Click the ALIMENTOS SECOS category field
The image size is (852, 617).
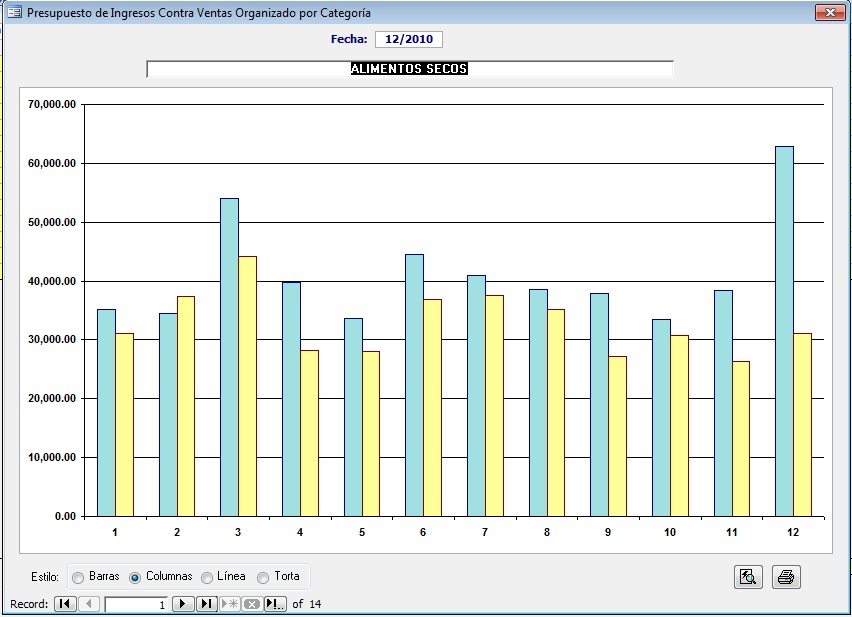click(410, 69)
